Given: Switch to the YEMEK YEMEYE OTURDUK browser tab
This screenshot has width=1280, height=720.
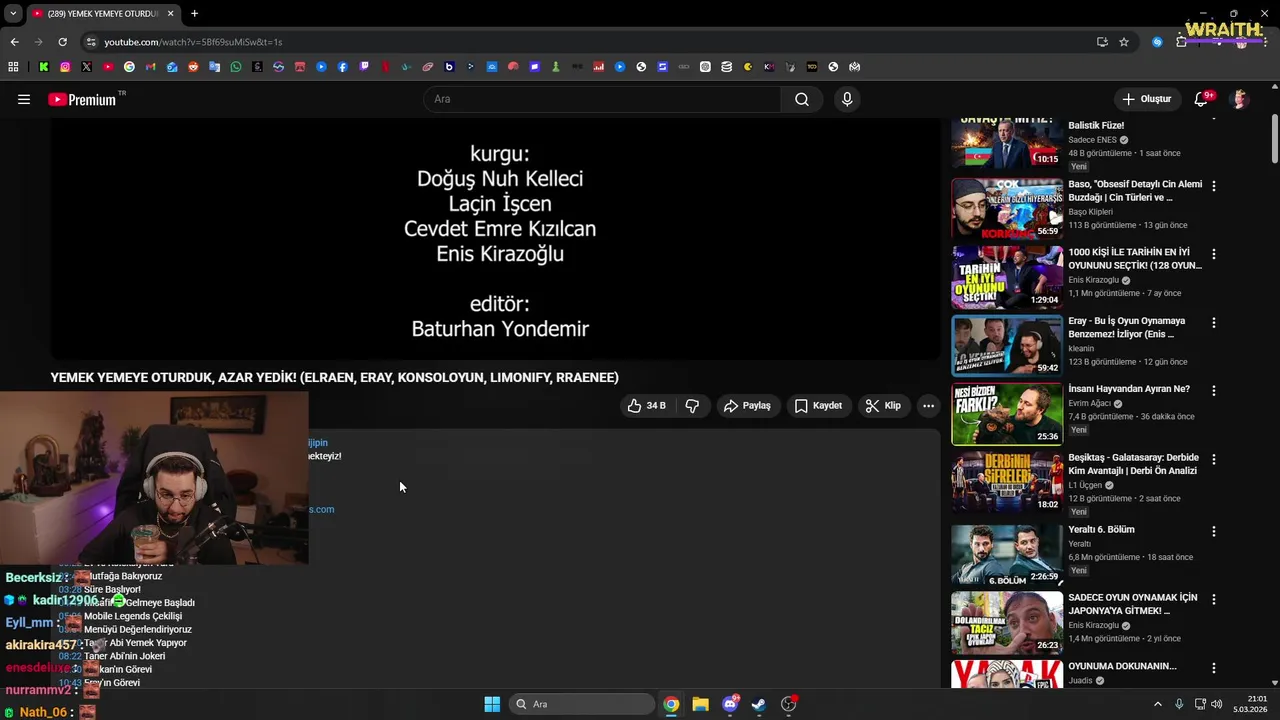Looking at the screenshot, I should (x=103, y=14).
